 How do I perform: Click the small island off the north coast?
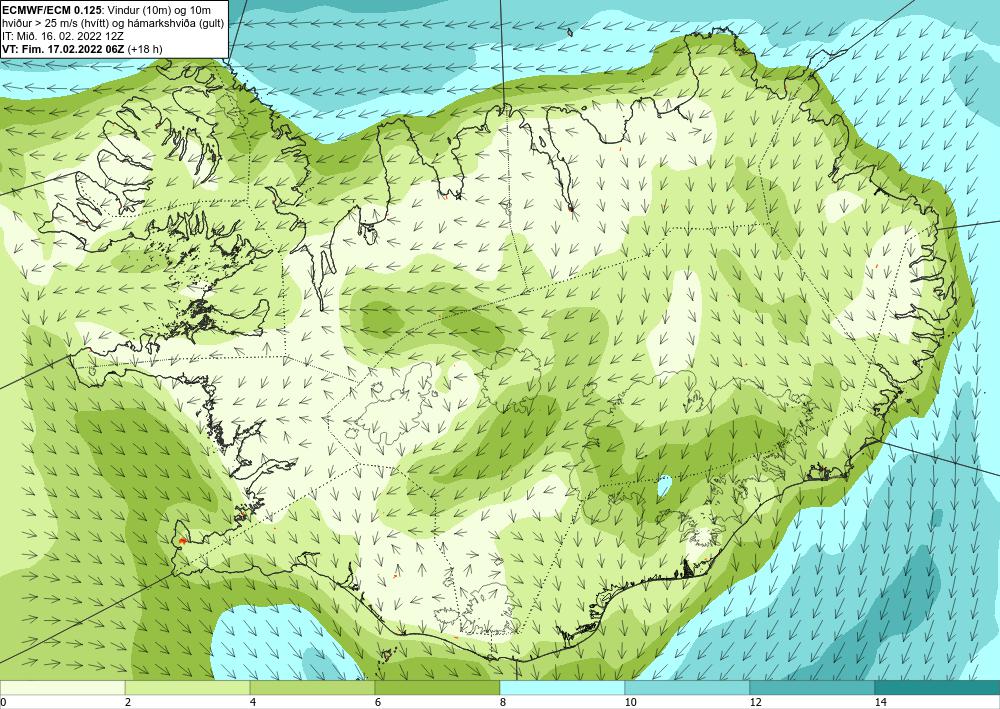[x=570, y=32]
